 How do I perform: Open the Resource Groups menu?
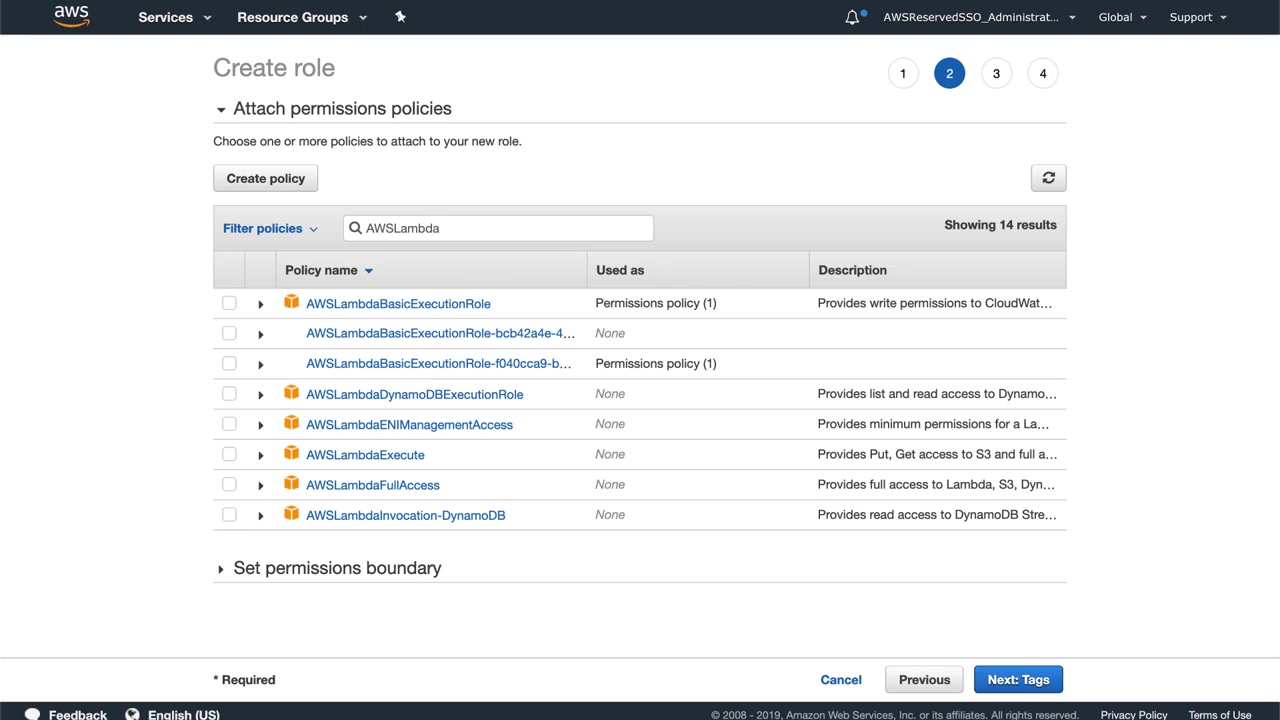point(301,17)
